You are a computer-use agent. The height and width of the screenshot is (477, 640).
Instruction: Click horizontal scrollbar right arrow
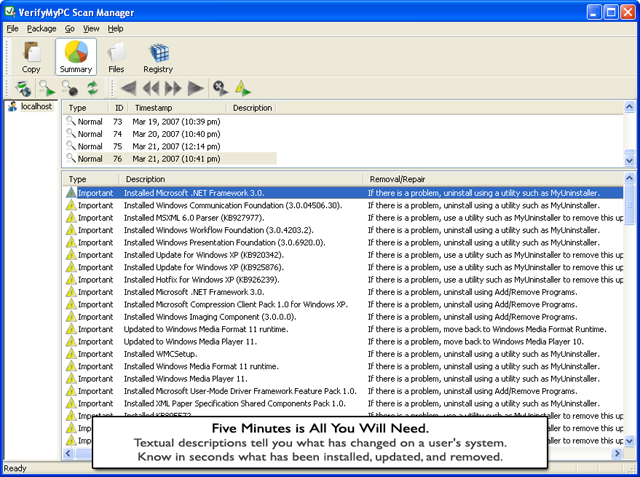[x=617, y=453]
